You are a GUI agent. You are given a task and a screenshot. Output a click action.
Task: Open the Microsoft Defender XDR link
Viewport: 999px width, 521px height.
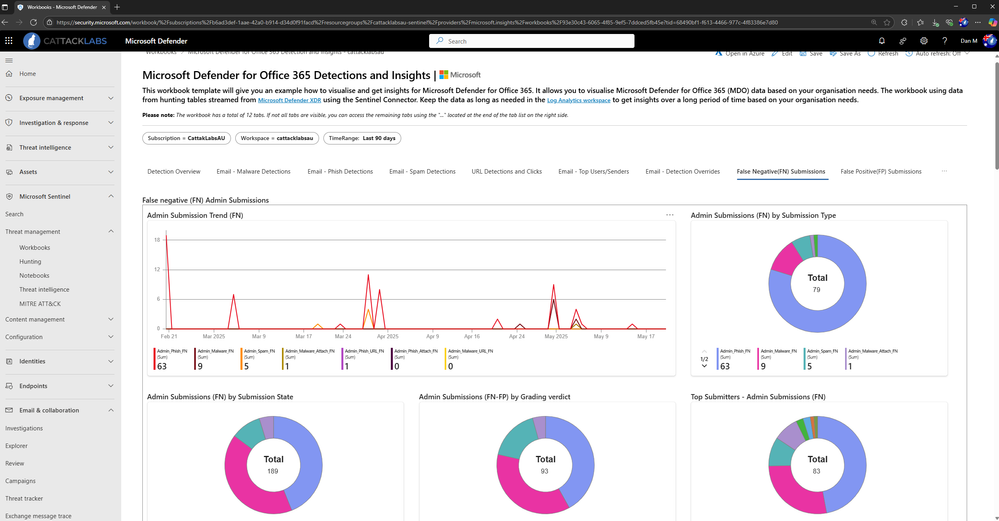(289, 100)
